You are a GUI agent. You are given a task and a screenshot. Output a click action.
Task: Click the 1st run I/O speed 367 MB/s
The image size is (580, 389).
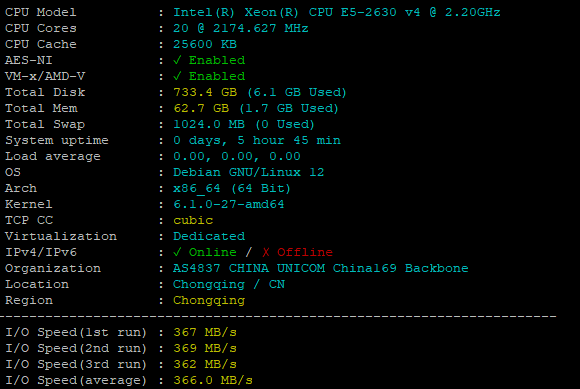(205, 332)
